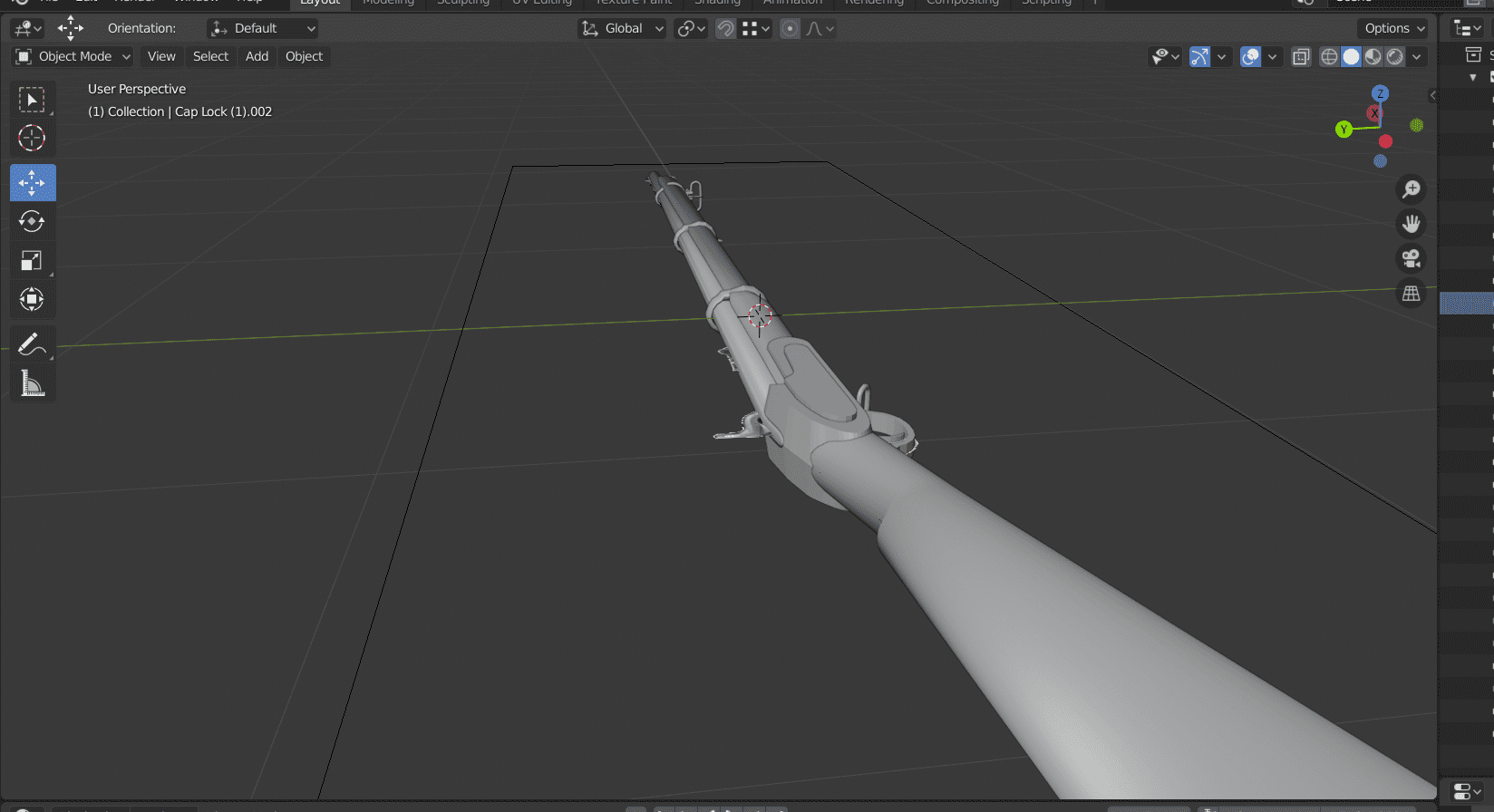Open the Object menu
Screen dimensions: 1494x812
pos(304,57)
